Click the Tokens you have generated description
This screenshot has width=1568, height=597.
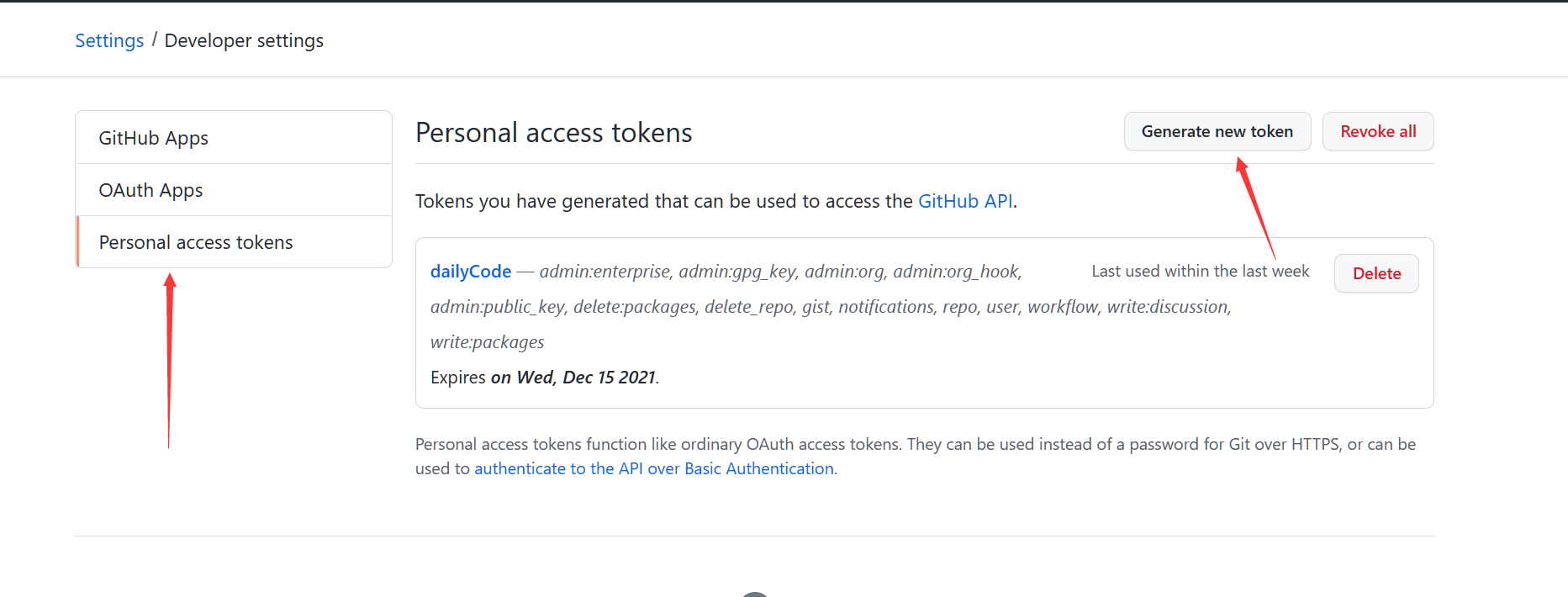[x=664, y=201]
